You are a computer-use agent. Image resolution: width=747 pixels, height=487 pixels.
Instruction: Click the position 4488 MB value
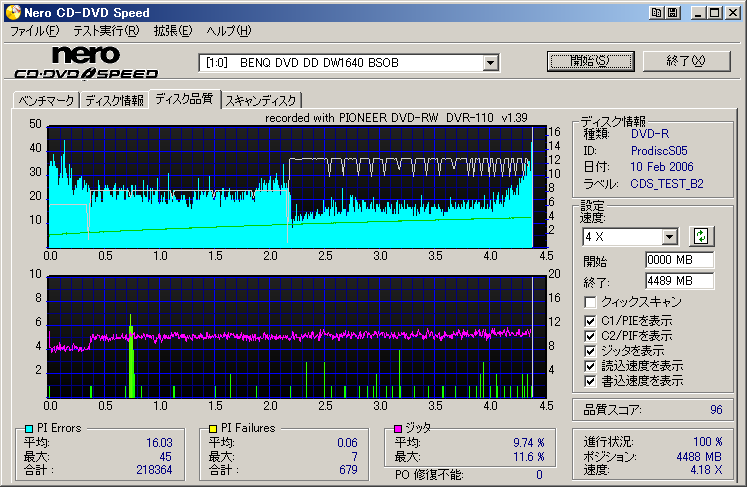pos(699,457)
